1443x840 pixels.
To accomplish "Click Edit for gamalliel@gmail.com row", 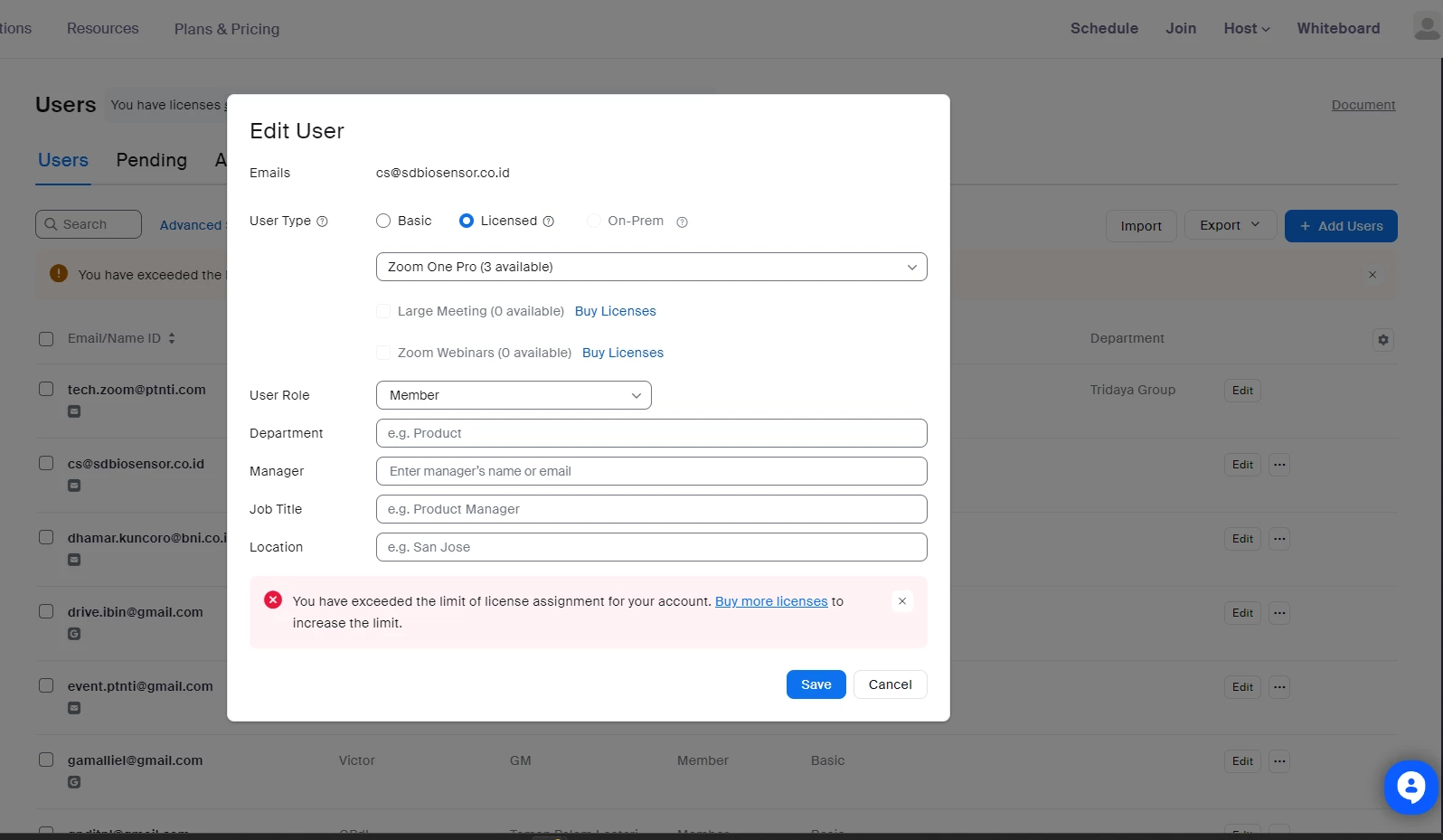I will tap(1242, 761).
